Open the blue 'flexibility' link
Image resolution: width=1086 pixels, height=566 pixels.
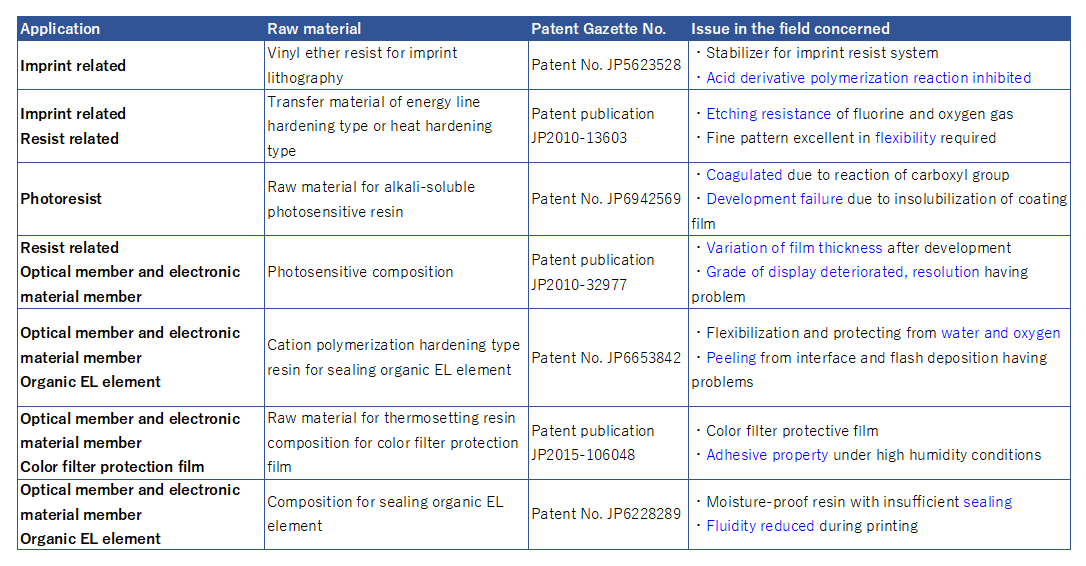905,138
